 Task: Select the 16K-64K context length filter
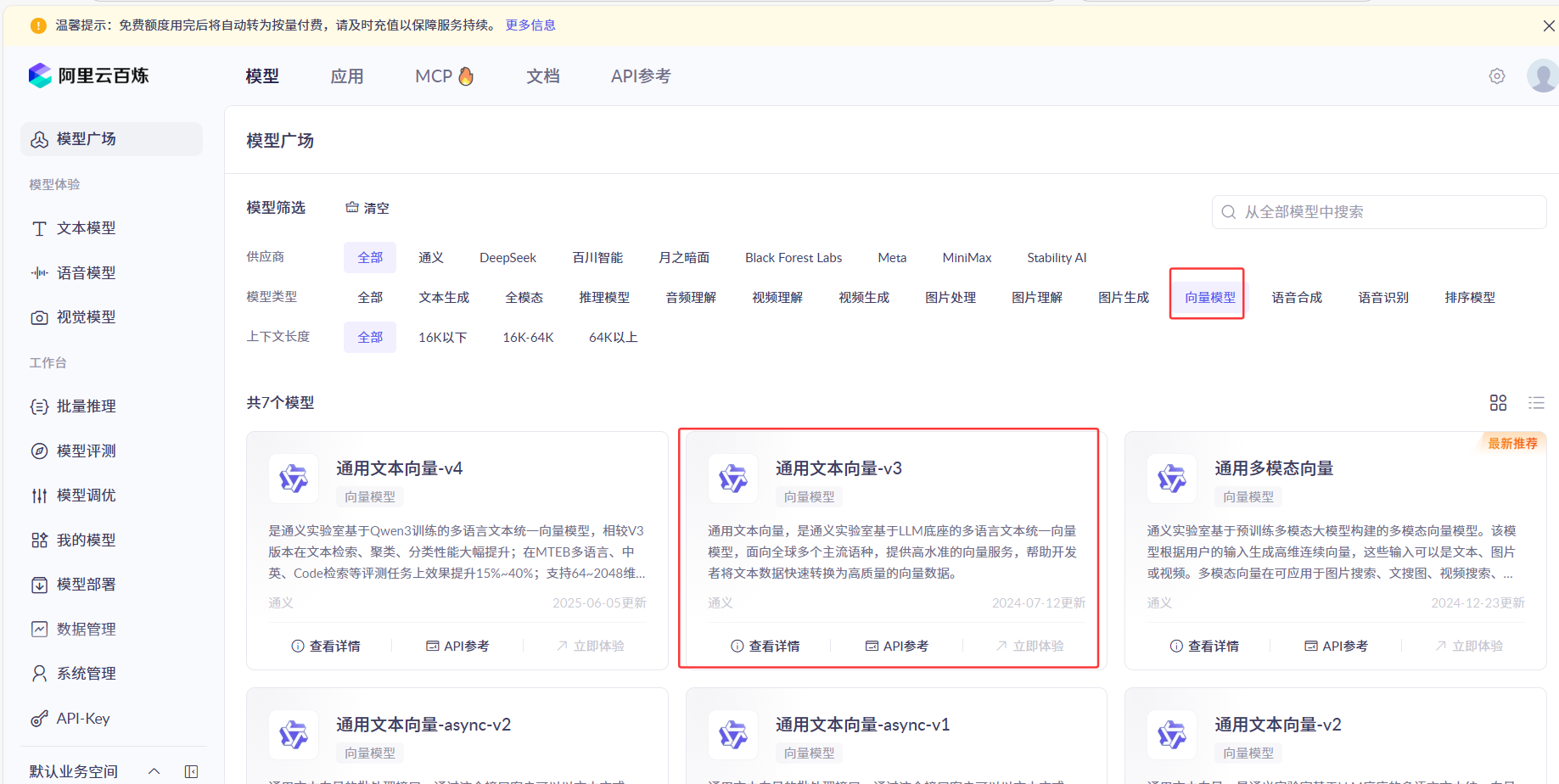click(528, 338)
